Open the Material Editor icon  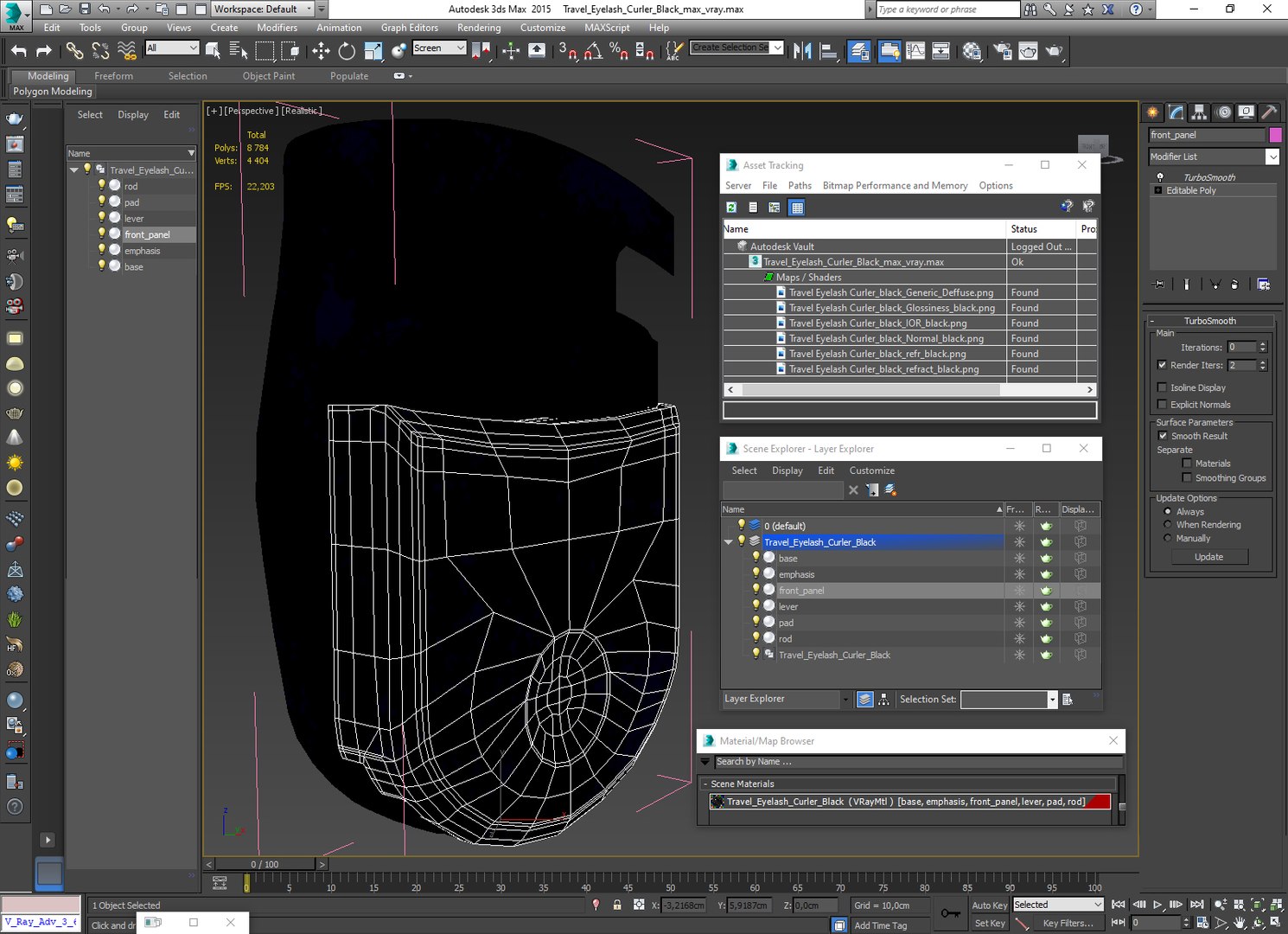[x=972, y=51]
